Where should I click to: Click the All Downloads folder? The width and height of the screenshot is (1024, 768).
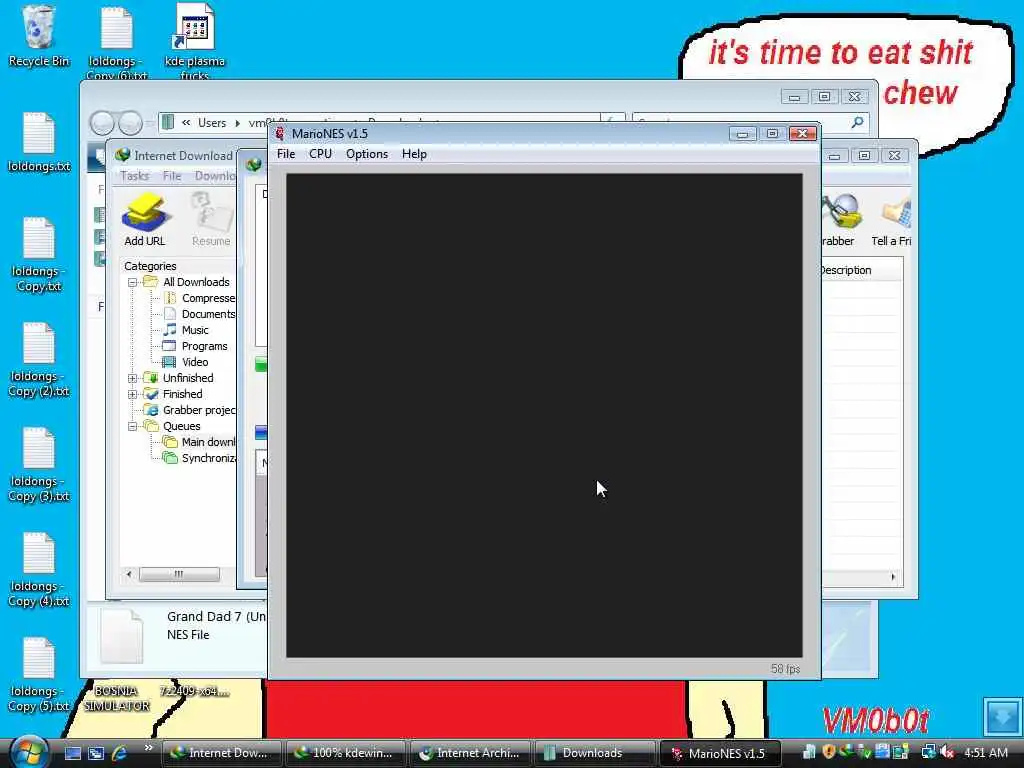(x=187, y=282)
